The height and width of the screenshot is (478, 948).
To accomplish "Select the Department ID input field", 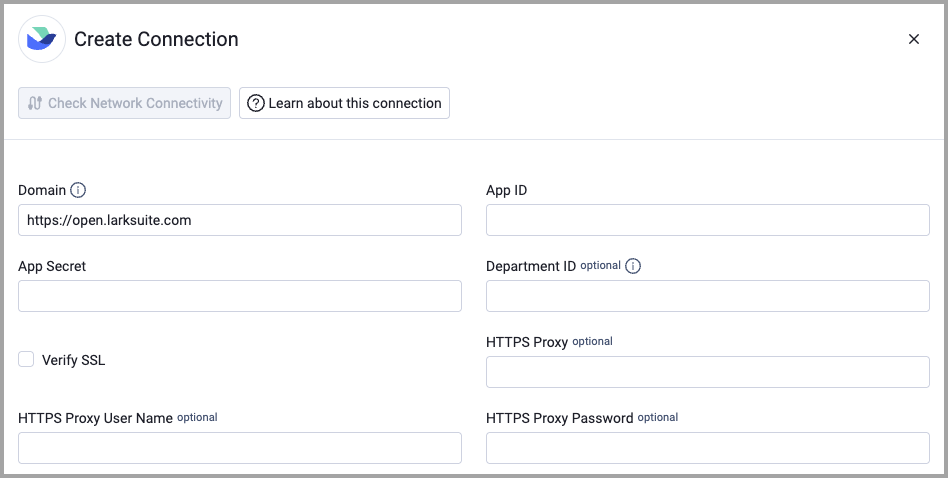I will [707, 296].
